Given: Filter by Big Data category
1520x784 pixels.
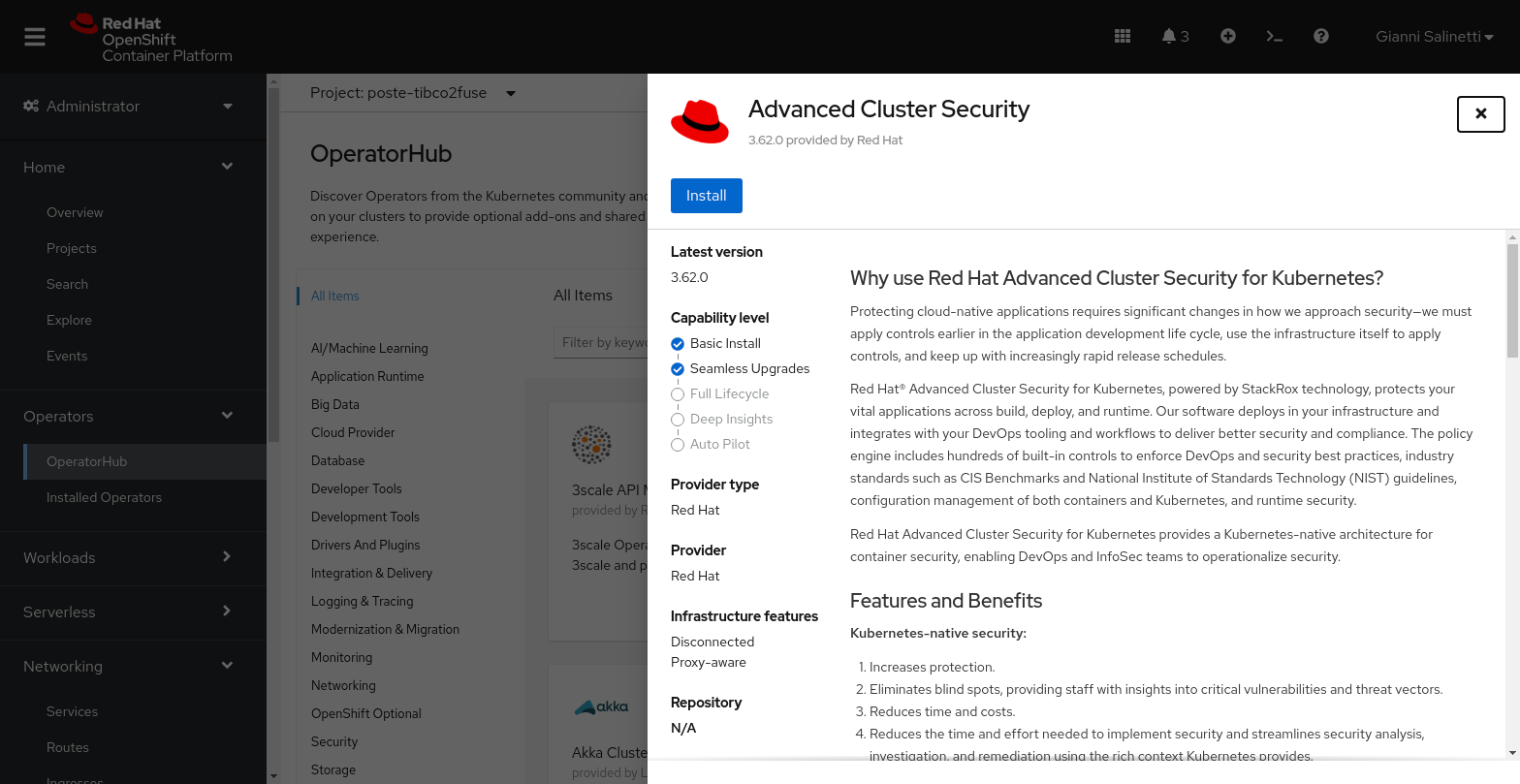Looking at the screenshot, I should (335, 404).
